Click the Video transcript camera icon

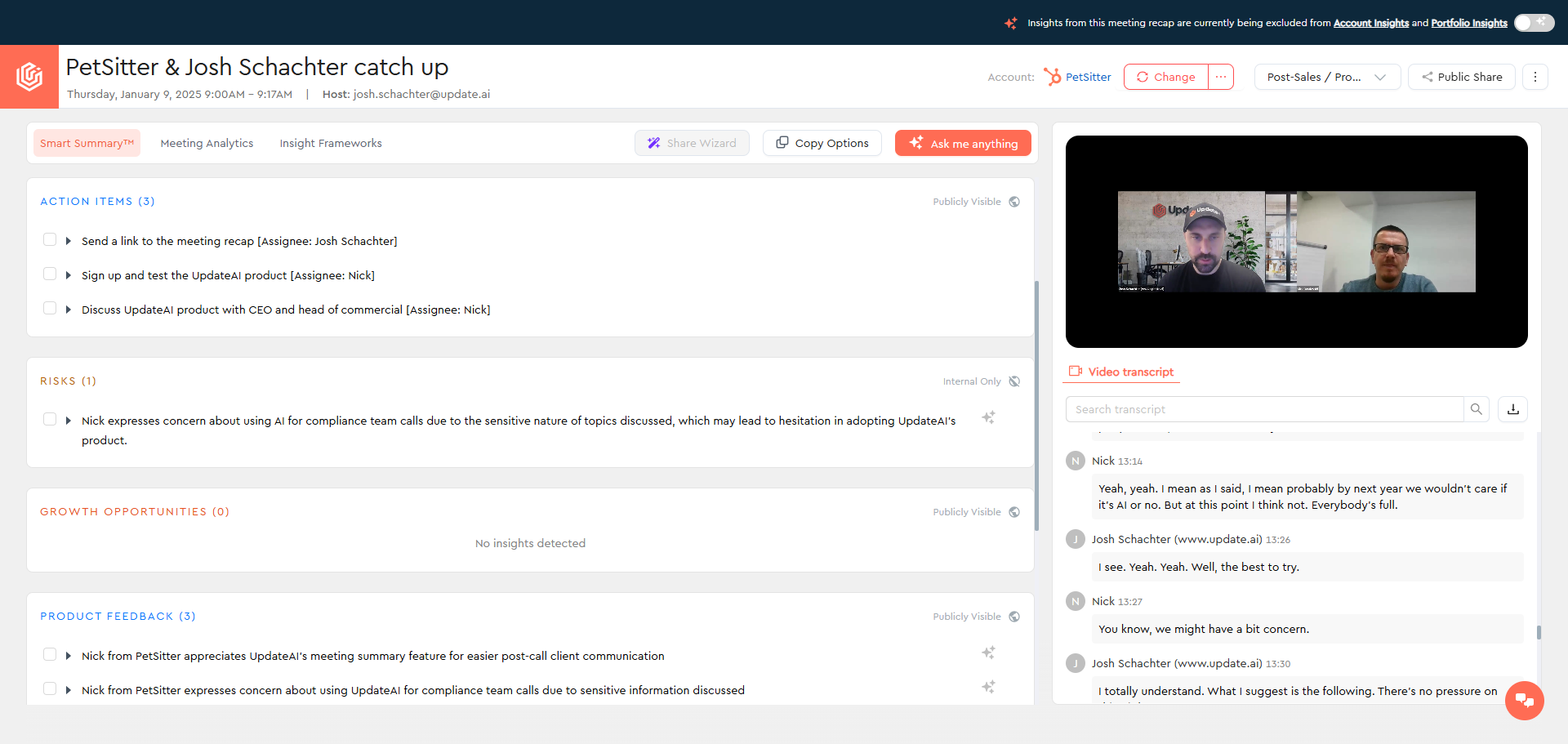tap(1076, 372)
